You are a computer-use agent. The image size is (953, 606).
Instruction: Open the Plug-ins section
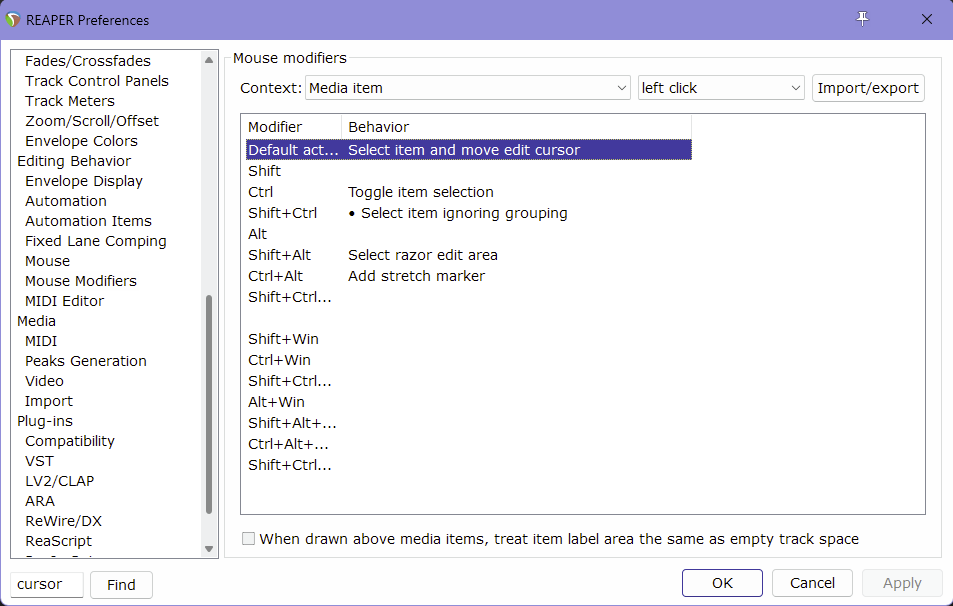coord(45,421)
